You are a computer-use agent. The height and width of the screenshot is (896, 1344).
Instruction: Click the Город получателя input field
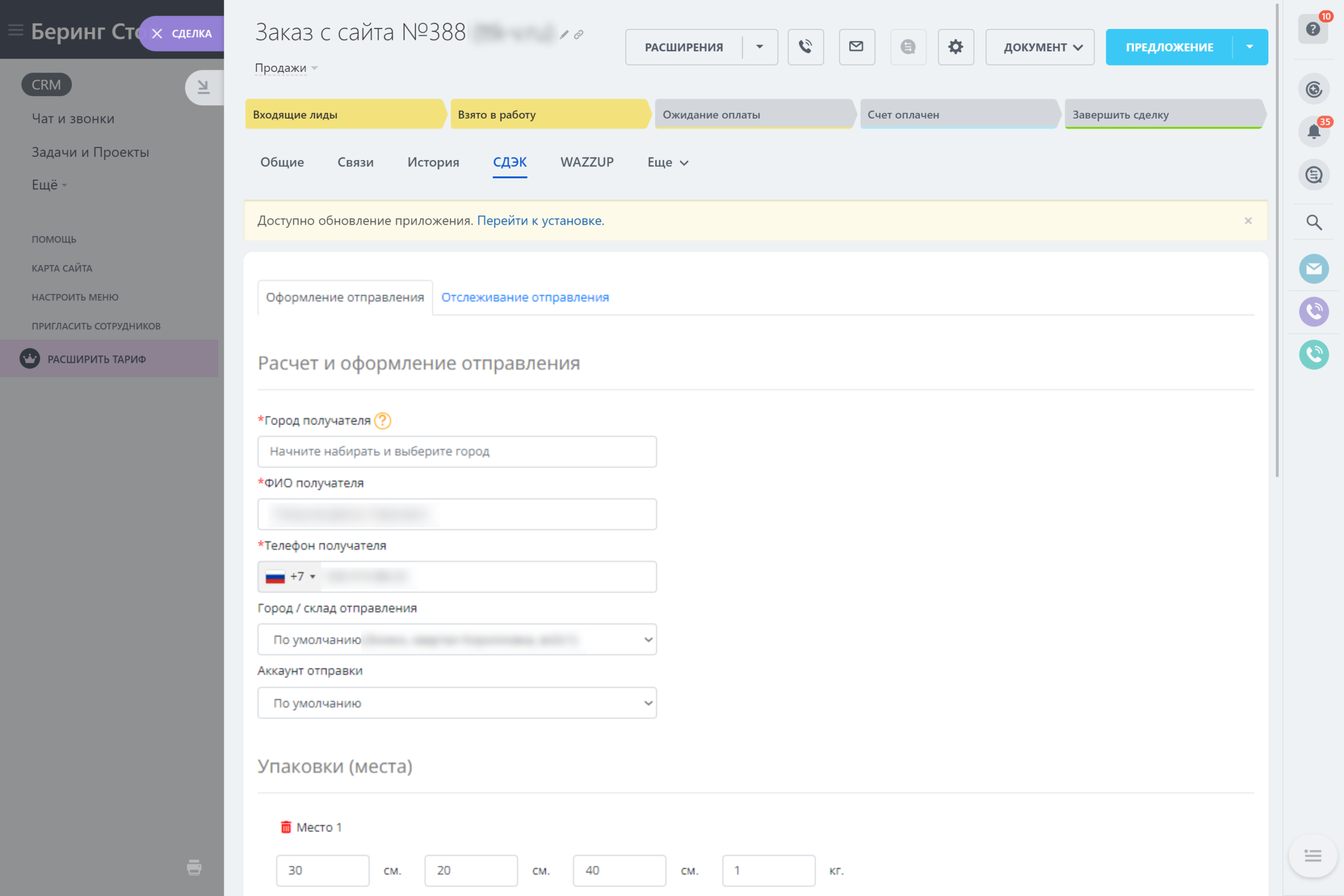pos(457,451)
